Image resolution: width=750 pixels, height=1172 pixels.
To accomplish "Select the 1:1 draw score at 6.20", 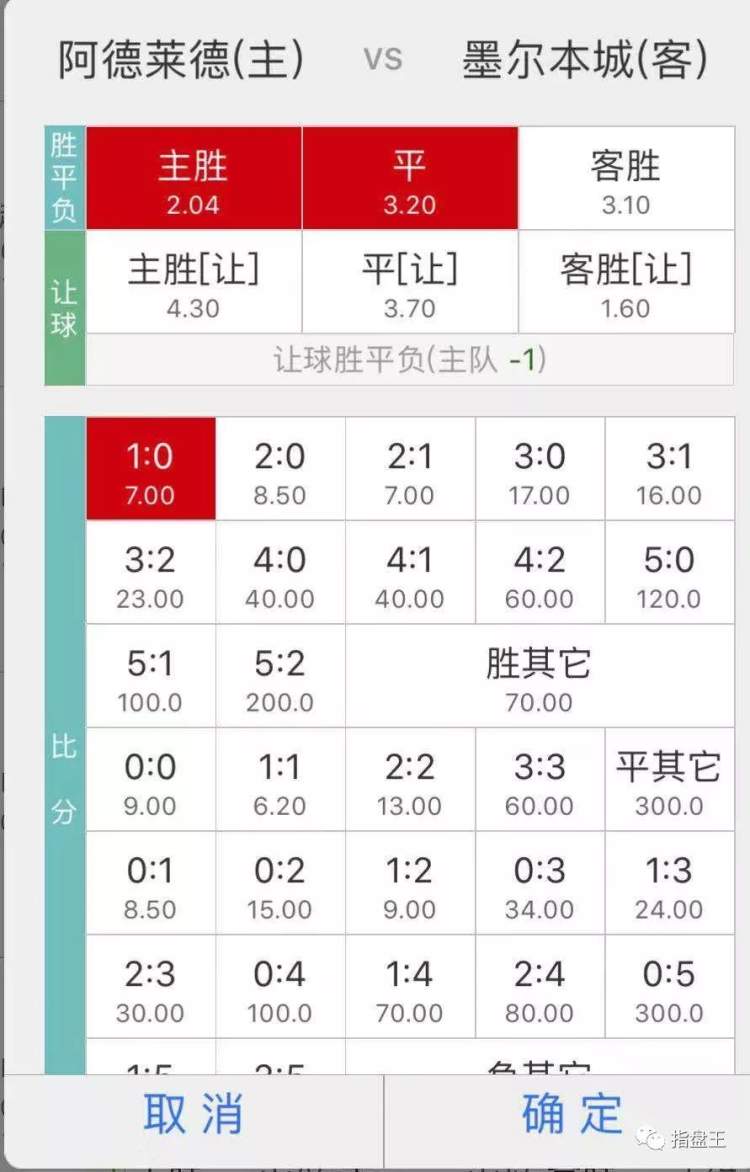I will tap(280, 779).
